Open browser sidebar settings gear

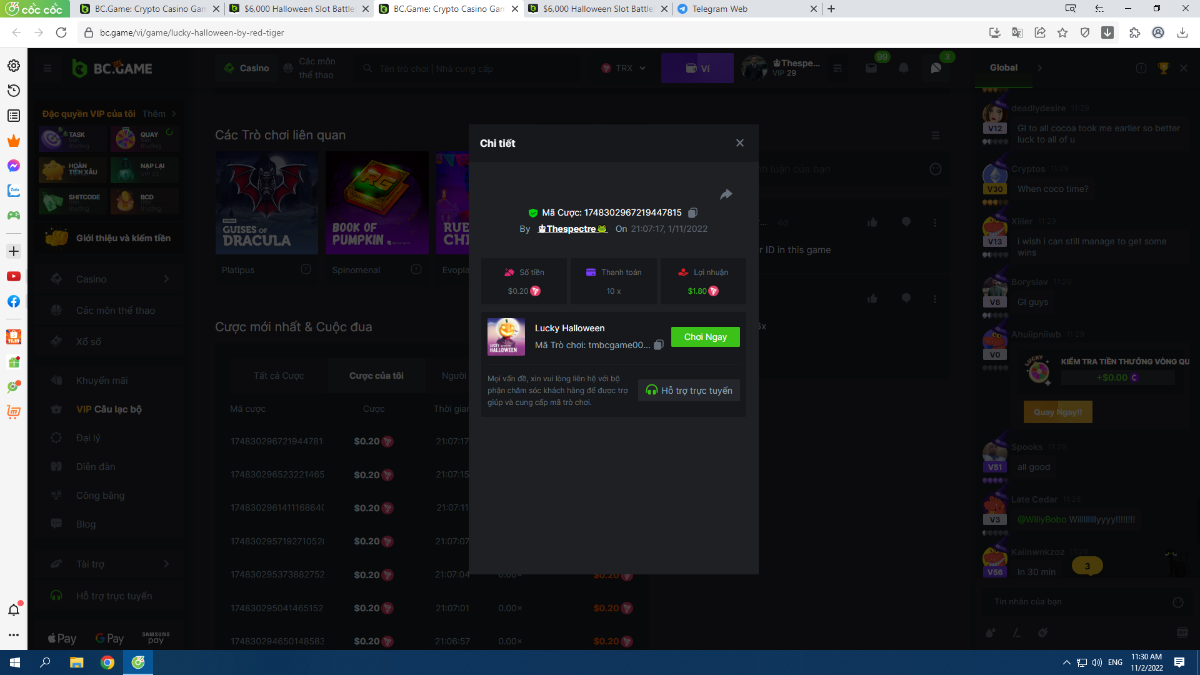pos(14,66)
